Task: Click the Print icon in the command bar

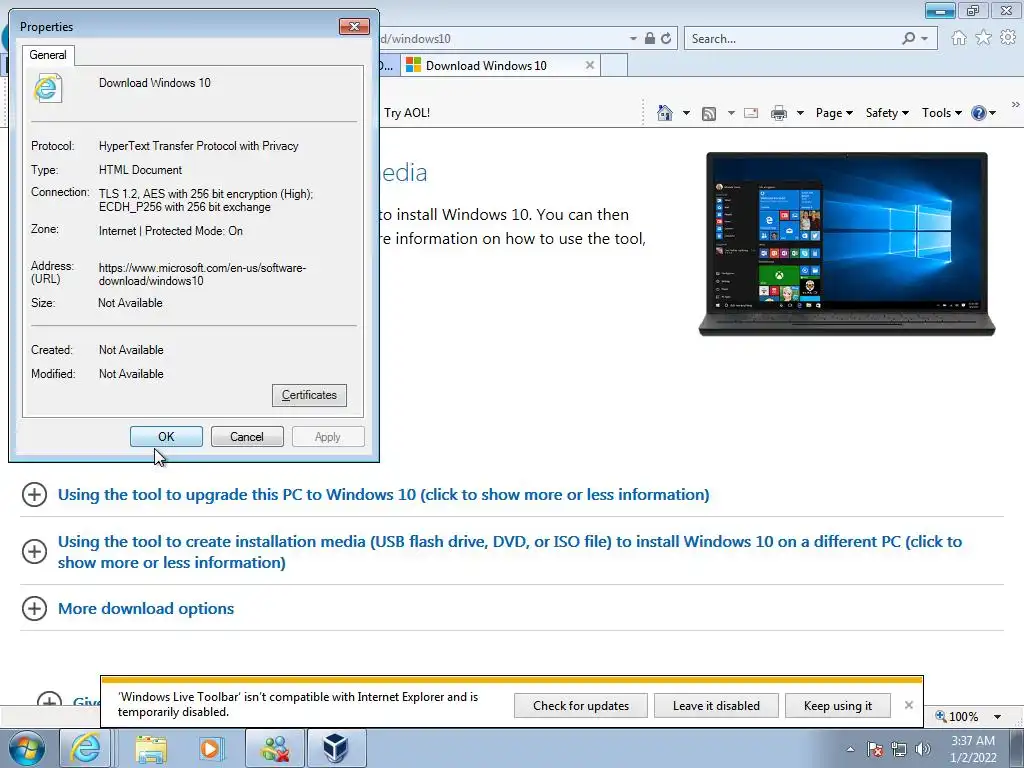Action: pos(778,114)
